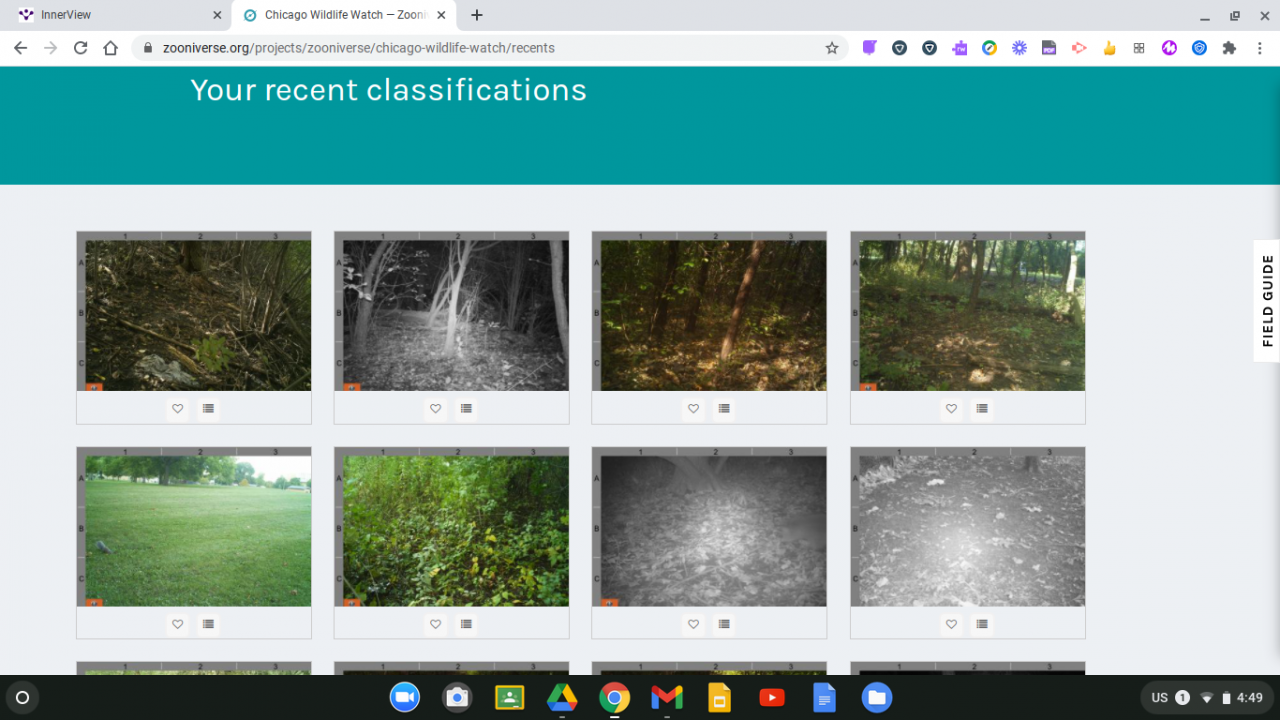1280x720 pixels.
Task: Open the Extensions puzzle-piece menu
Action: [1229, 48]
